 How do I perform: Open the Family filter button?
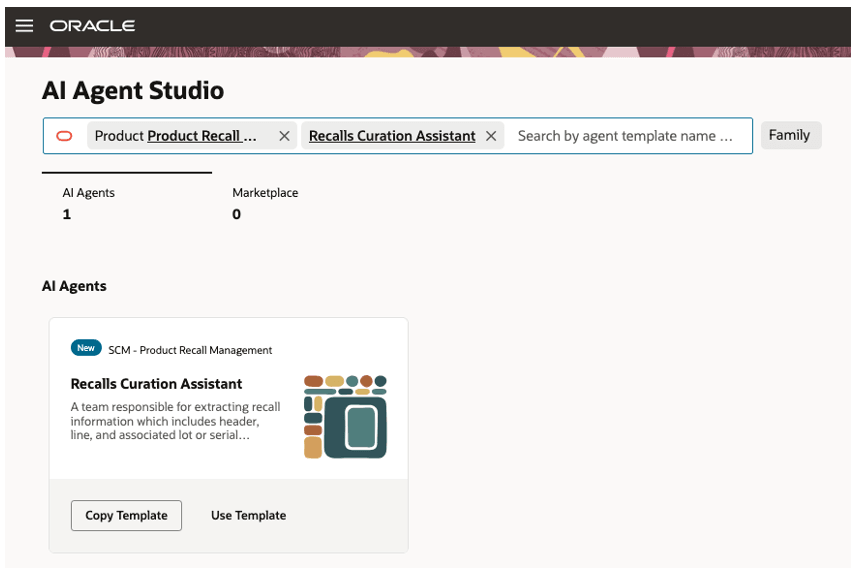pos(791,135)
